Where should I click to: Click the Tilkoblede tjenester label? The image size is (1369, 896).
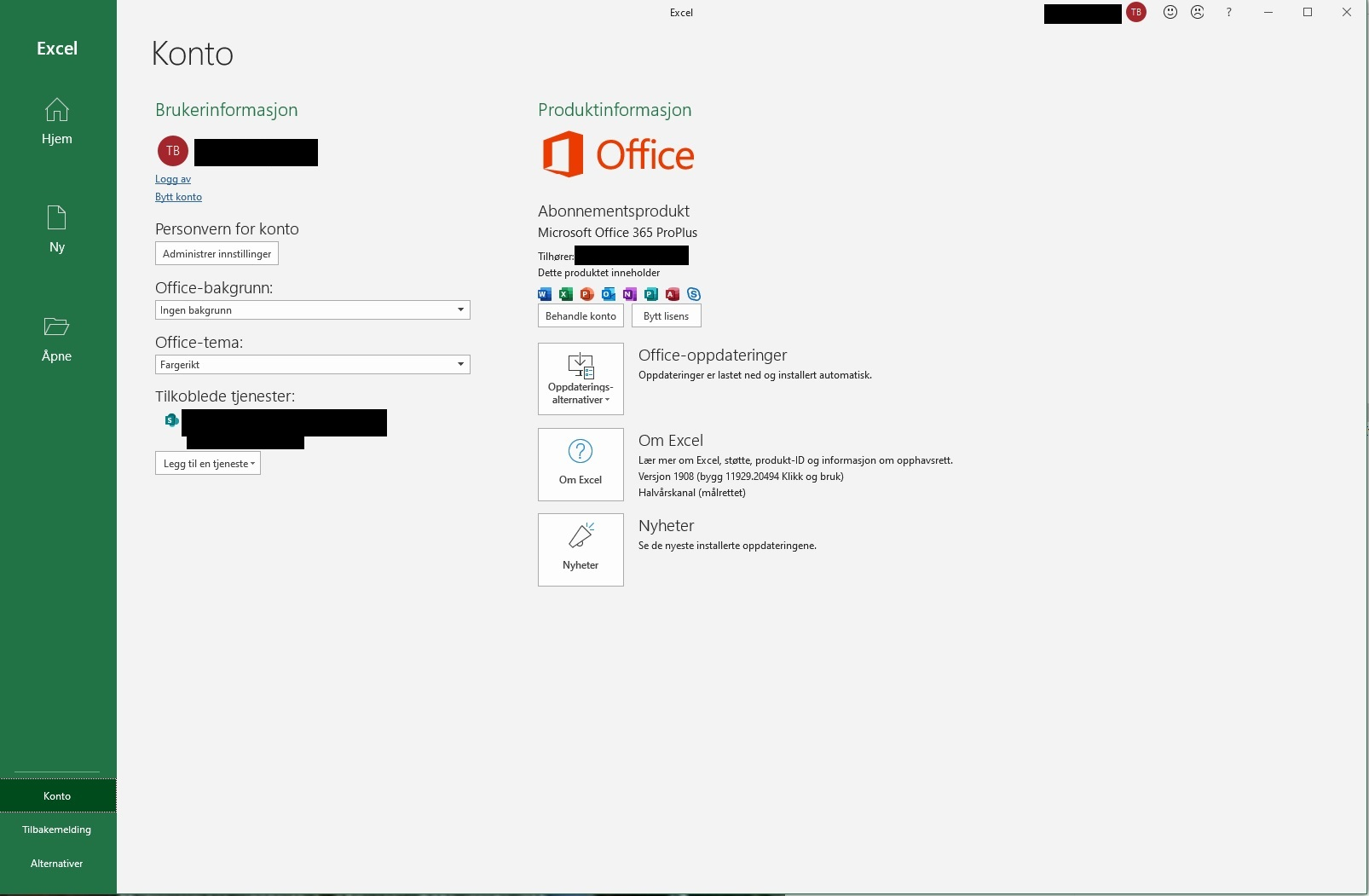(225, 396)
